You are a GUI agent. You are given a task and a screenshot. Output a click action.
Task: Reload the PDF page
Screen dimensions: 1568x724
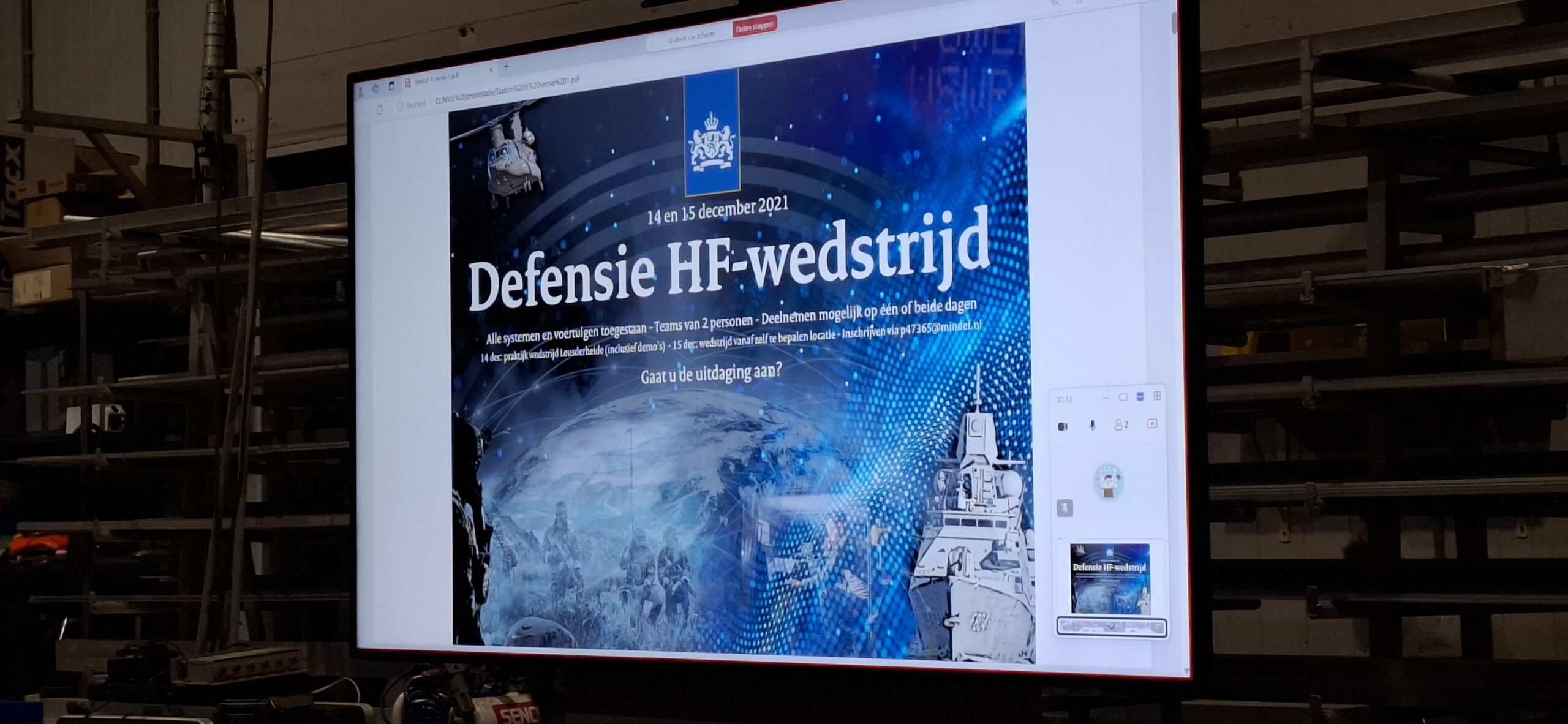(x=380, y=110)
